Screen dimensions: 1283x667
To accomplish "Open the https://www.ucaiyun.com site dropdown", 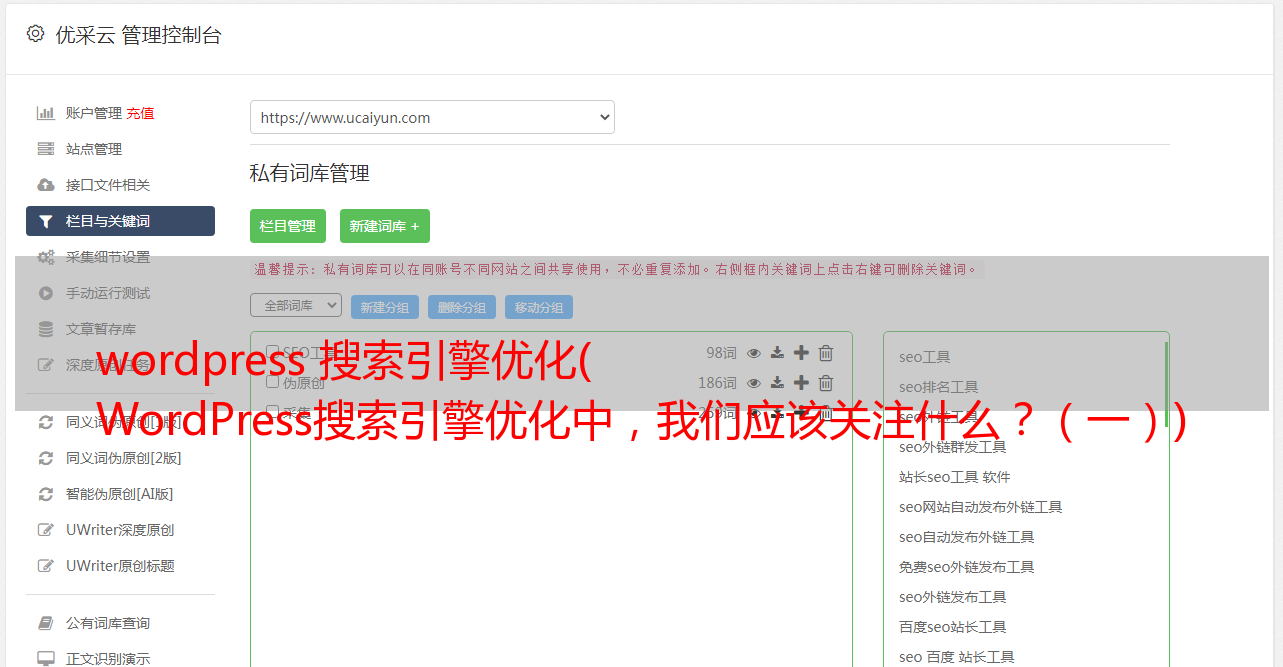I will (x=432, y=117).
